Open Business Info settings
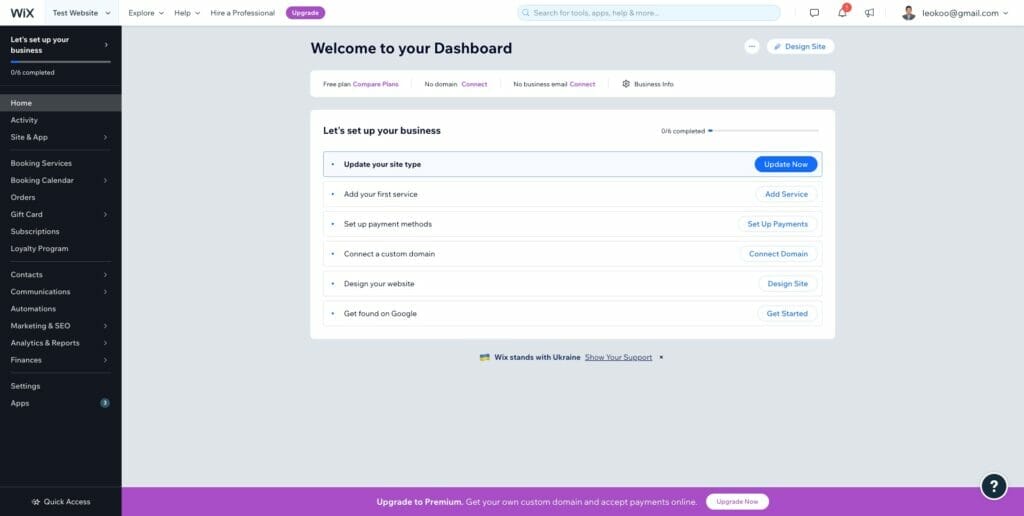 pyautogui.click(x=648, y=84)
